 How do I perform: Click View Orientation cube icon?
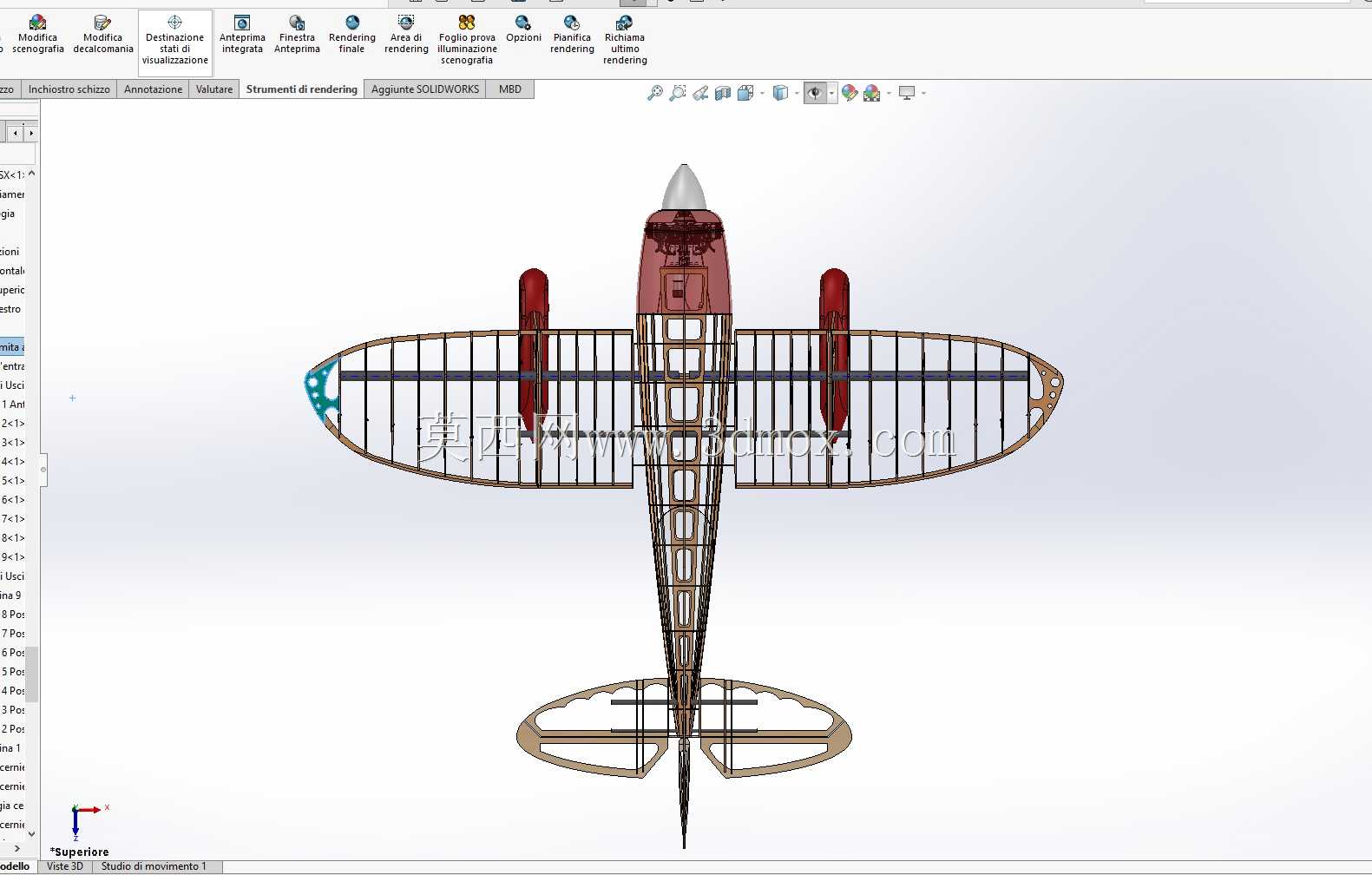(745, 93)
